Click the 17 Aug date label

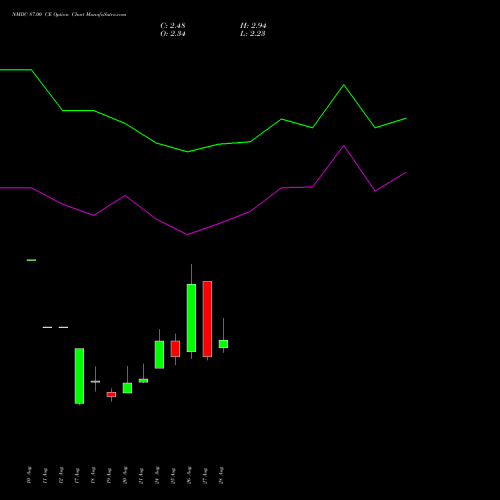tap(77, 476)
